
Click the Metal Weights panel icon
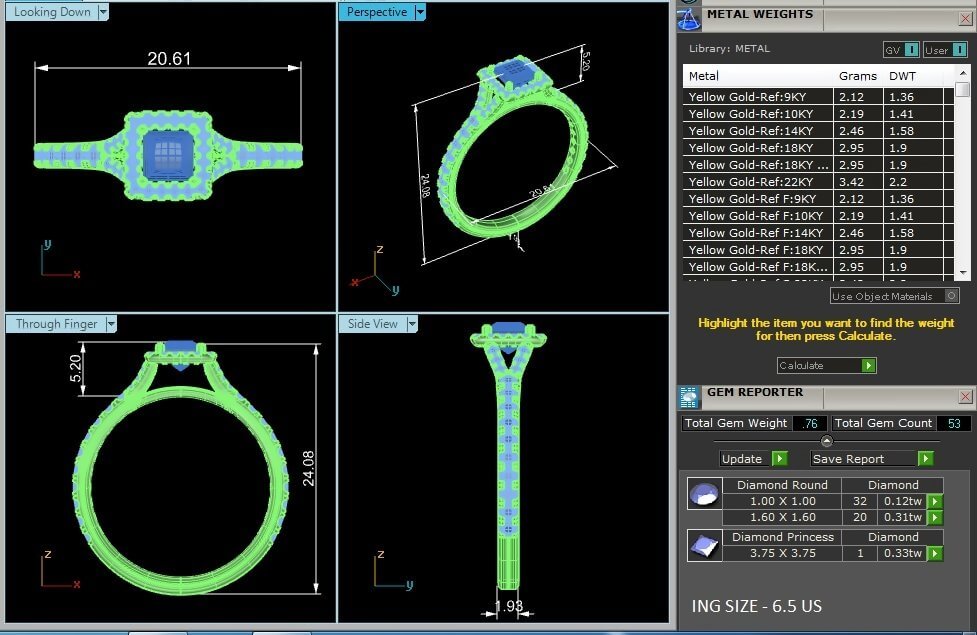click(x=688, y=18)
